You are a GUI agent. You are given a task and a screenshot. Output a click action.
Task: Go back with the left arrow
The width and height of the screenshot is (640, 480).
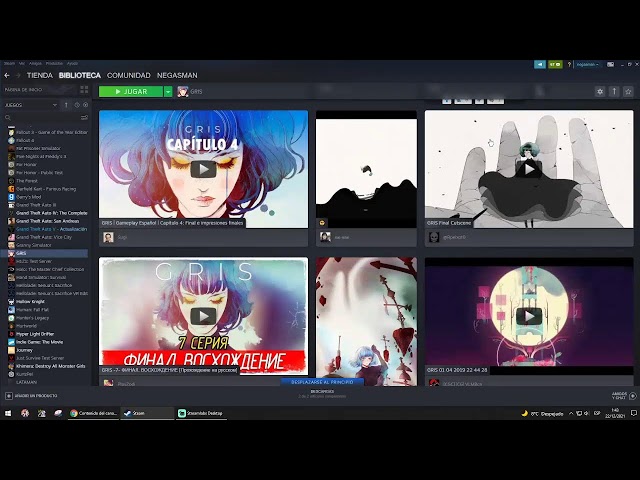[7, 76]
